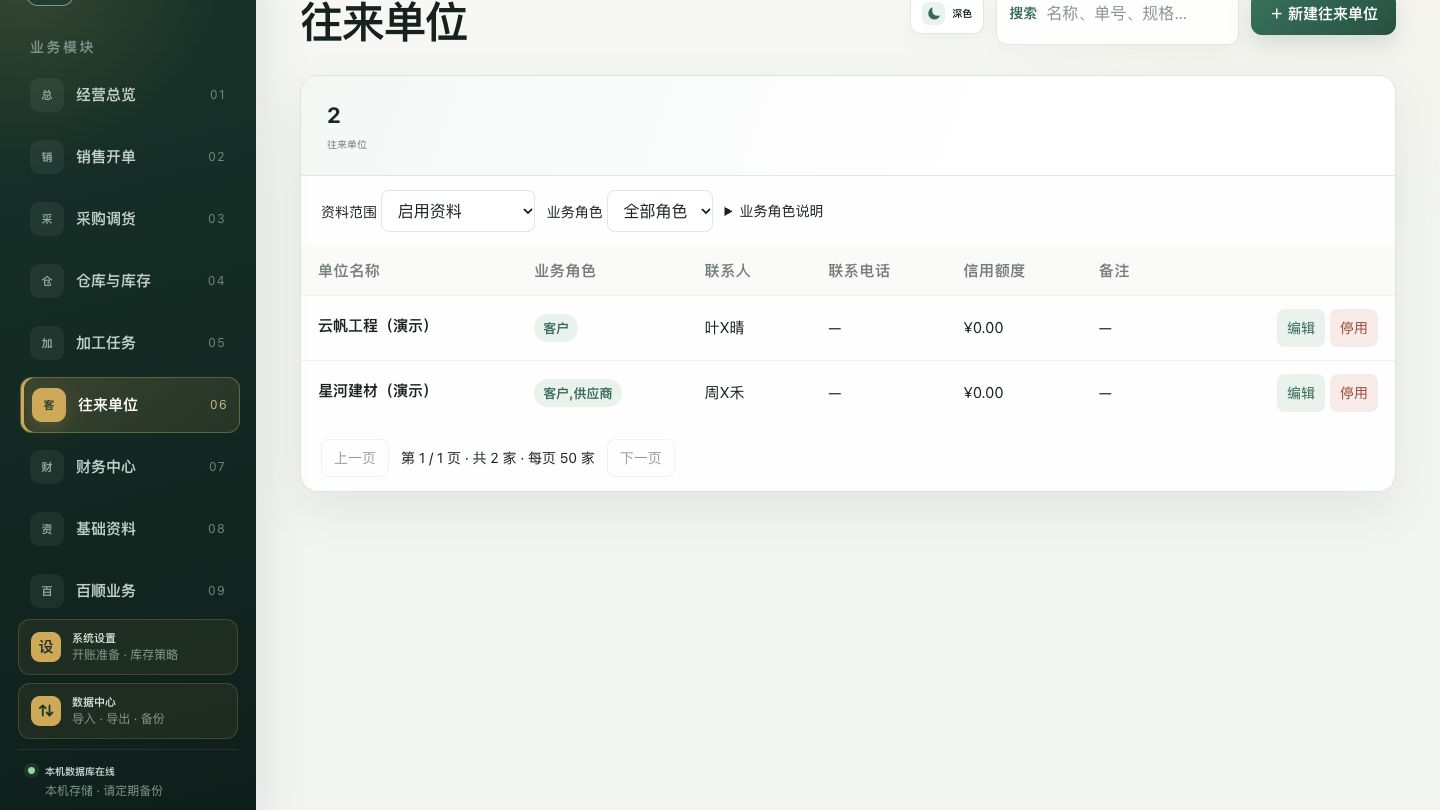The height and width of the screenshot is (810, 1440).
Task: Click the 财 icon for 财务中心
Action: click(x=47, y=467)
